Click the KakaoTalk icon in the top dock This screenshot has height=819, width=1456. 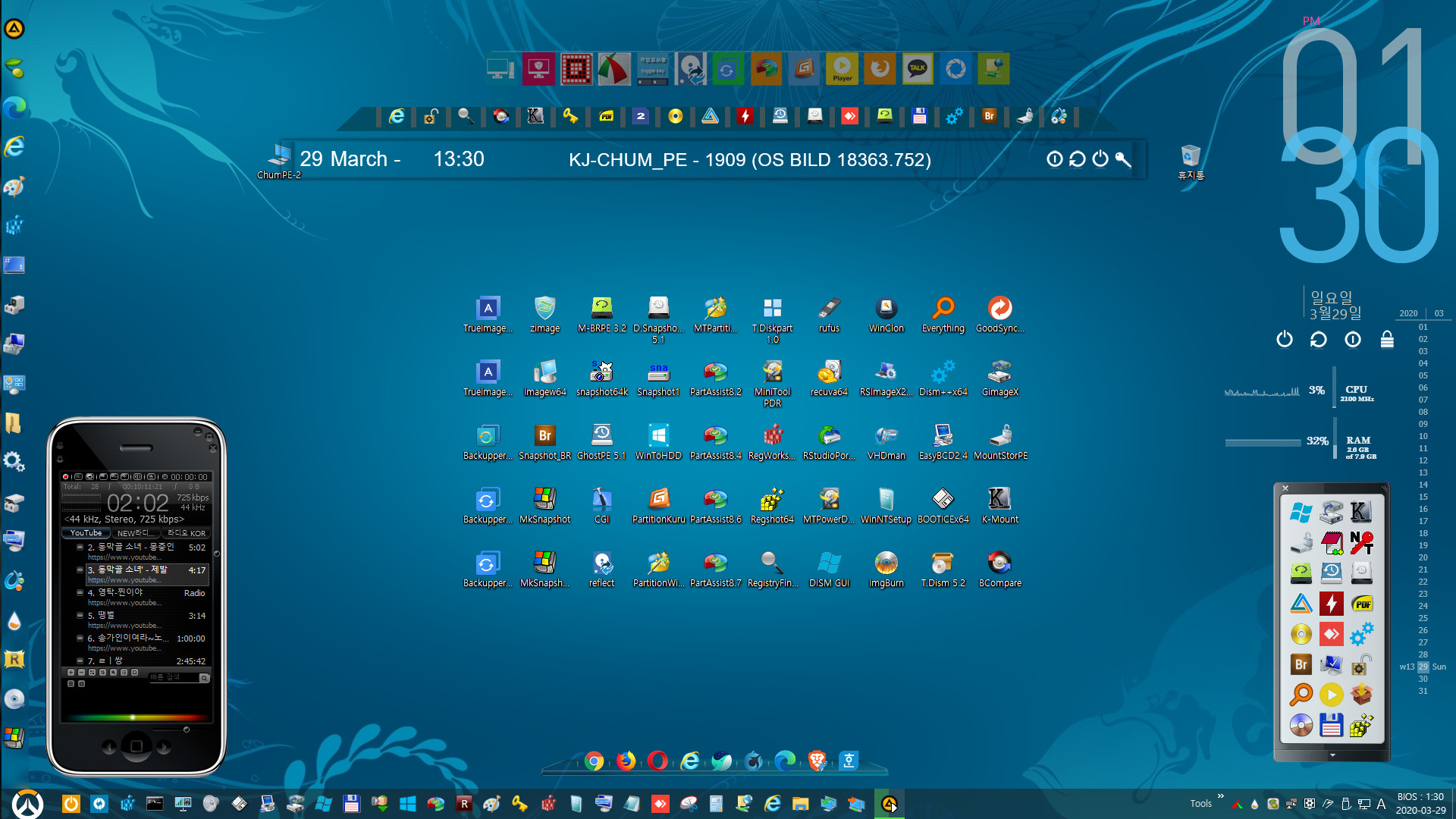918,69
